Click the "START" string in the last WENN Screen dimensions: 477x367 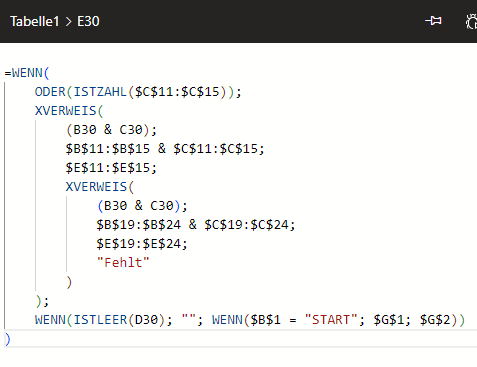click(x=331, y=320)
